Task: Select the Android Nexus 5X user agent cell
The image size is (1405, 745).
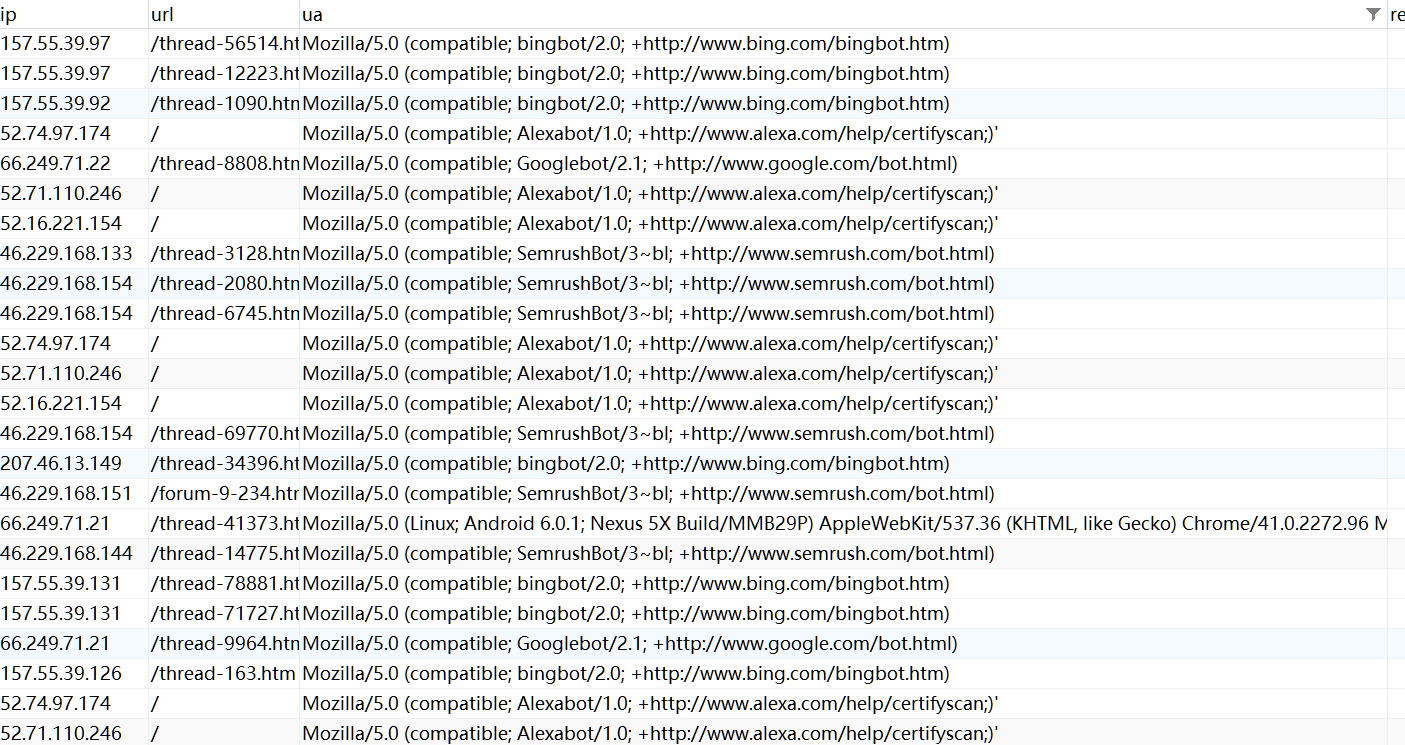Action: tap(843, 524)
